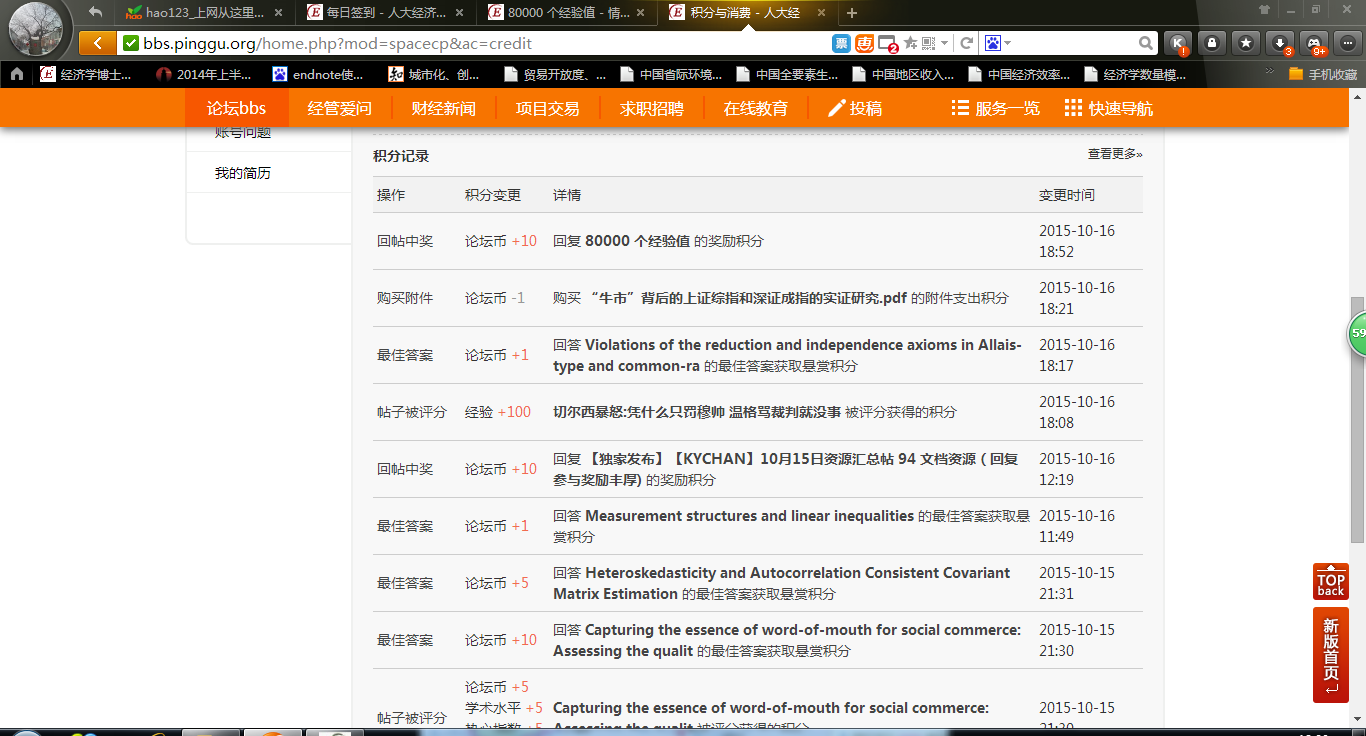Click the green security shield in the address bar

coord(130,43)
